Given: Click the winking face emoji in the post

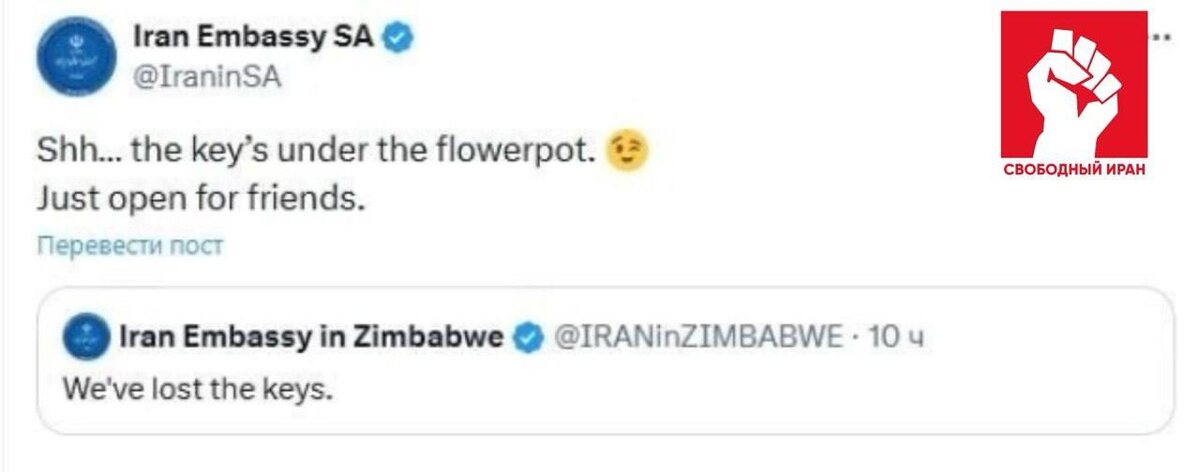Looking at the screenshot, I should tap(627, 151).
